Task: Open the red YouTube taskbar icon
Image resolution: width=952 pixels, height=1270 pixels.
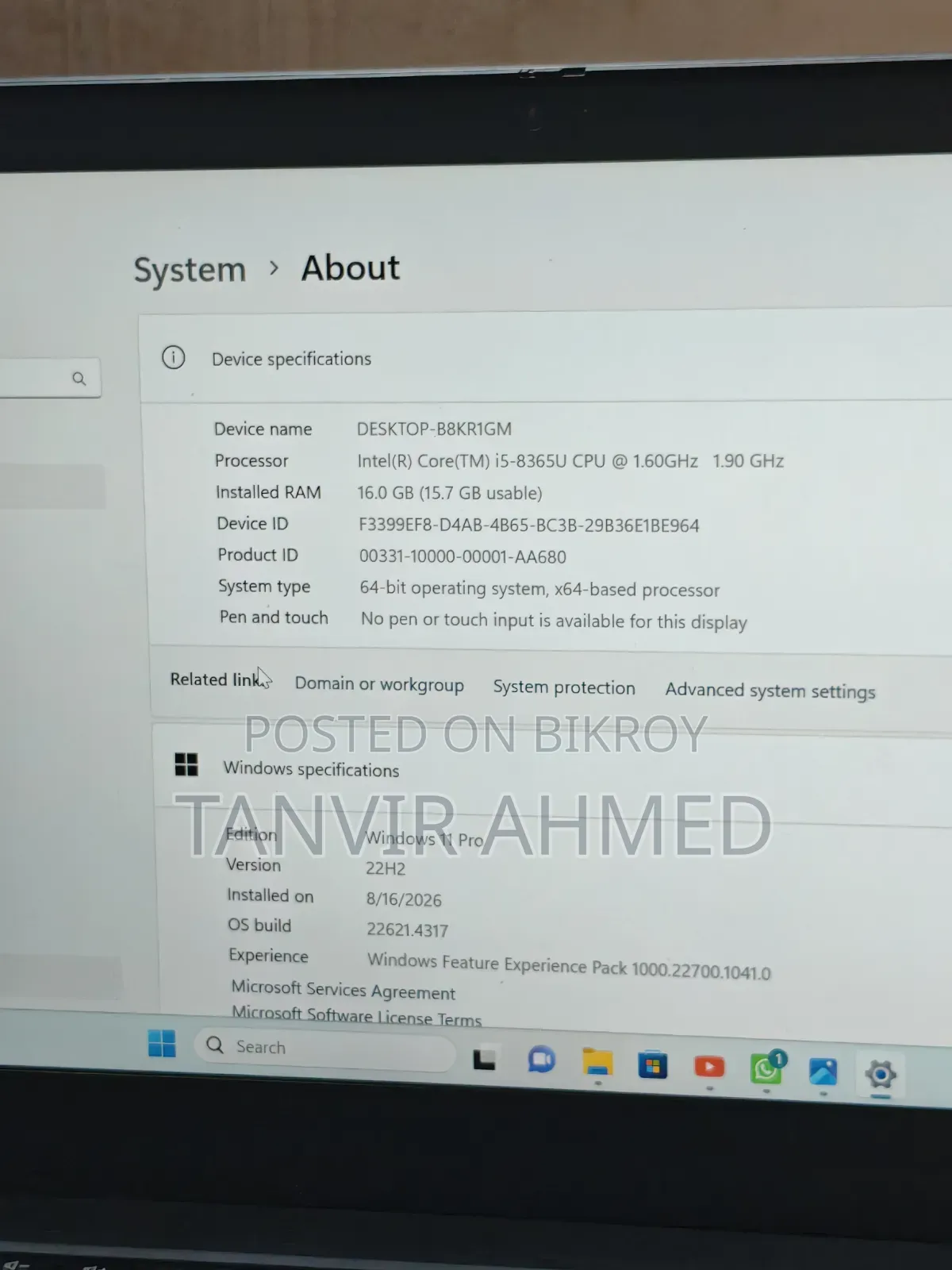Action: 709,1068
